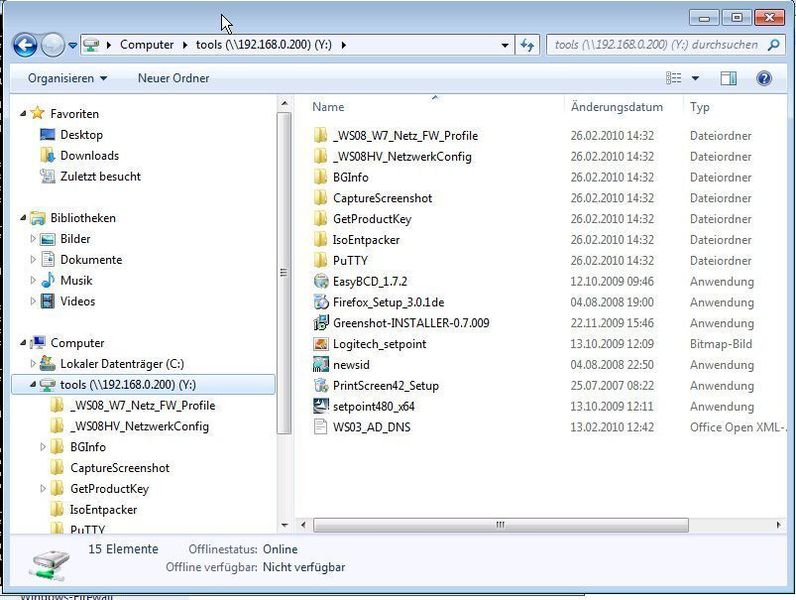The width and height of the screenshot is (796, 600).
Task: Click tools (\\192.168.0.200) breadcrumb segment
Action: (263, 45)
